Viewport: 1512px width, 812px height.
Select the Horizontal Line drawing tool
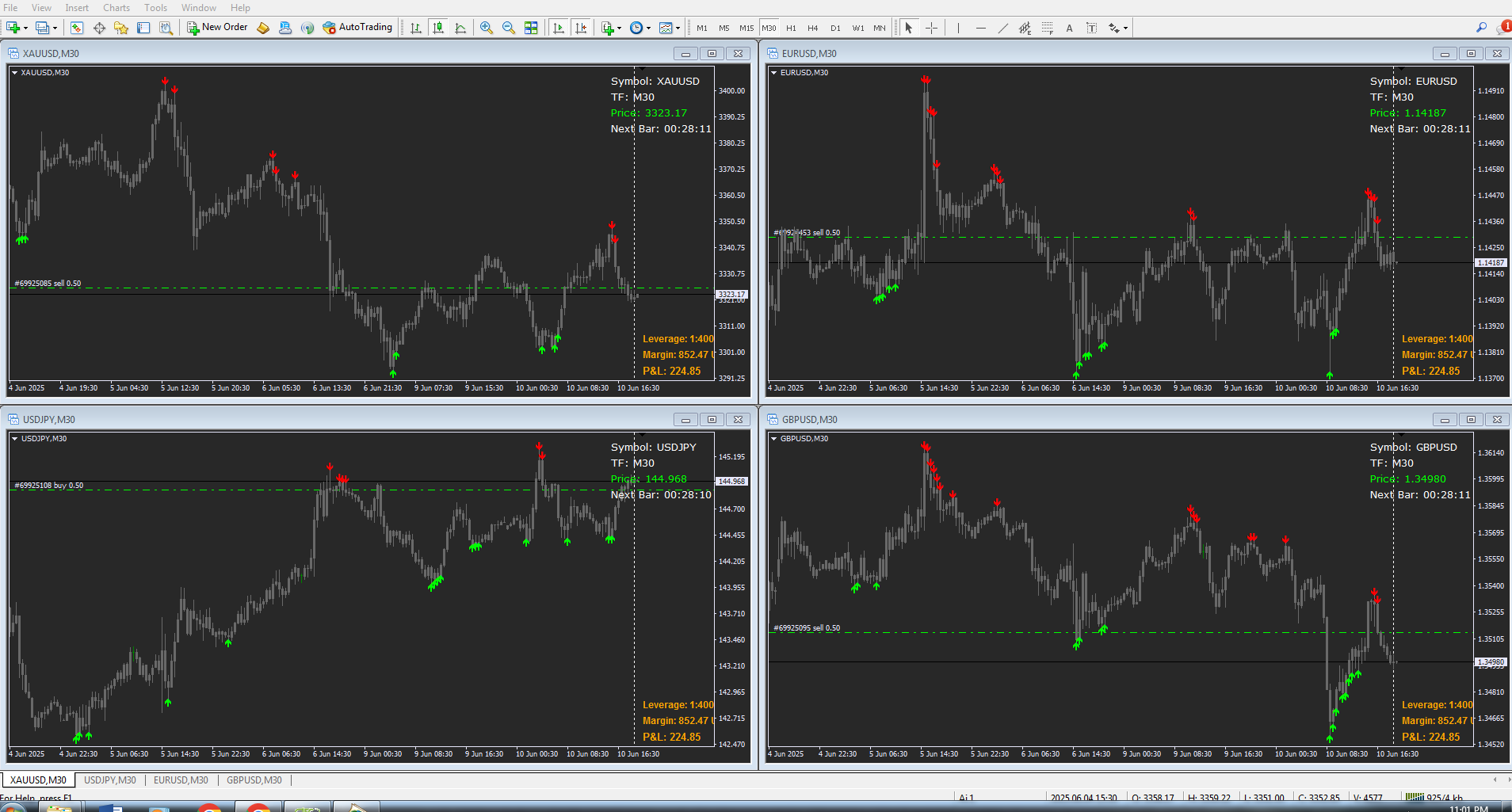[x=980, y=28]
